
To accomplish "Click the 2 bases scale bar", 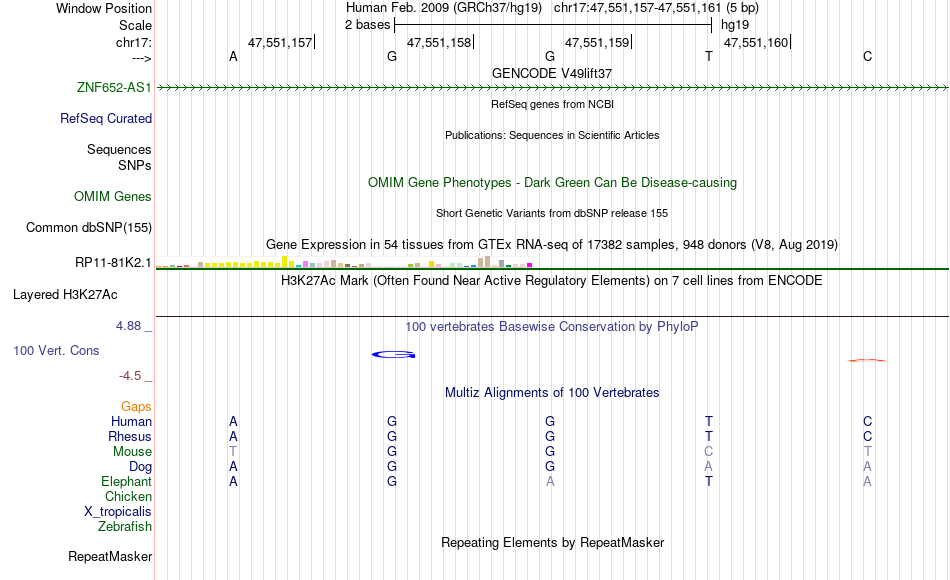I will pos(553,25).
